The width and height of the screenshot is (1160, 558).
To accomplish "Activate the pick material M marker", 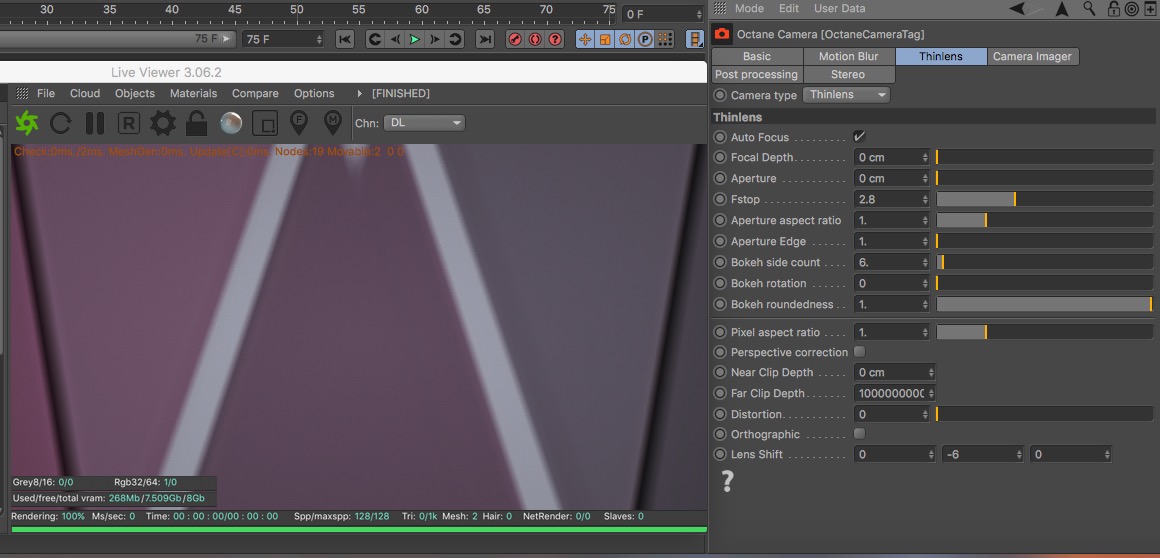I will pyautogui.click(x=333, y=123).
